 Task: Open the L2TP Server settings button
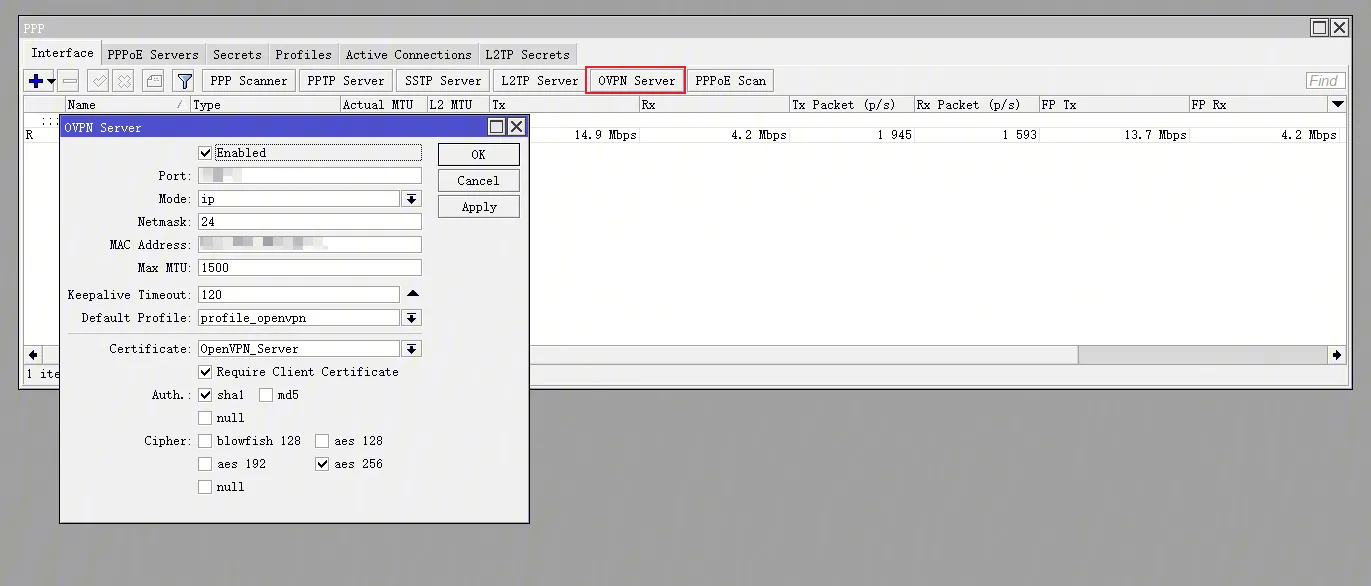pos(539,81)
